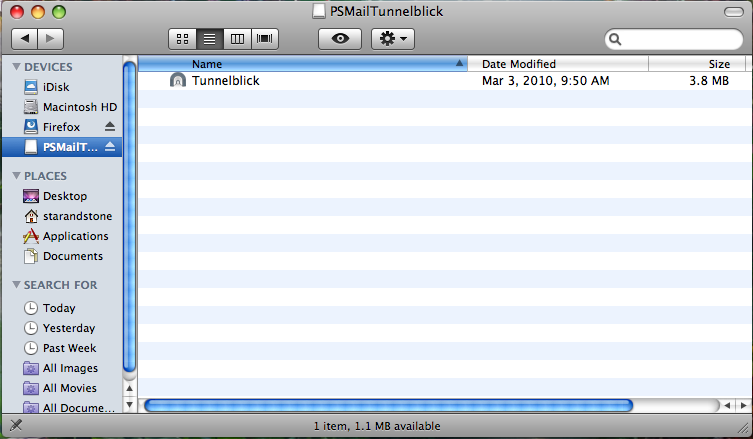Select the Past Week saved search
753x439 pixels.
tap(61, 348)
